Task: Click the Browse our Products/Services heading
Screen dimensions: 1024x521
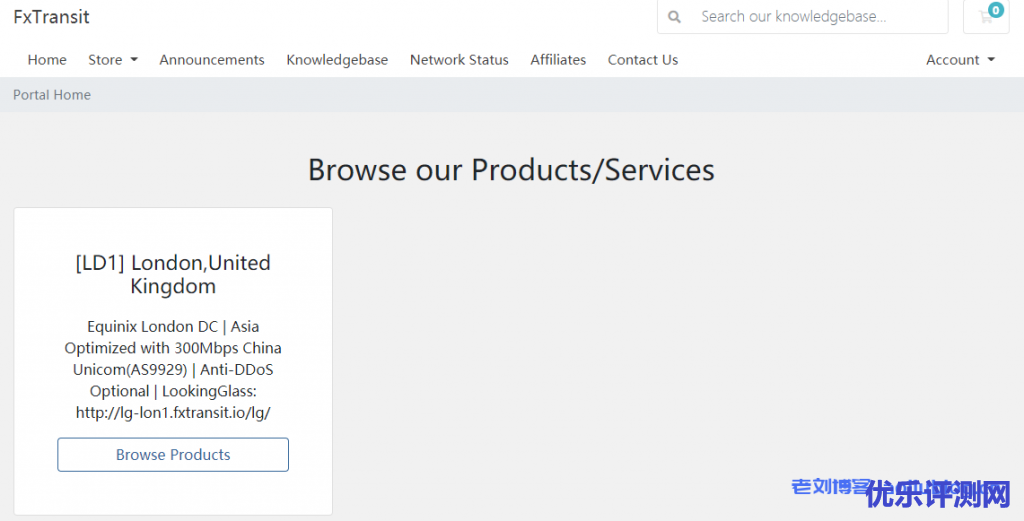Action: 511,169
